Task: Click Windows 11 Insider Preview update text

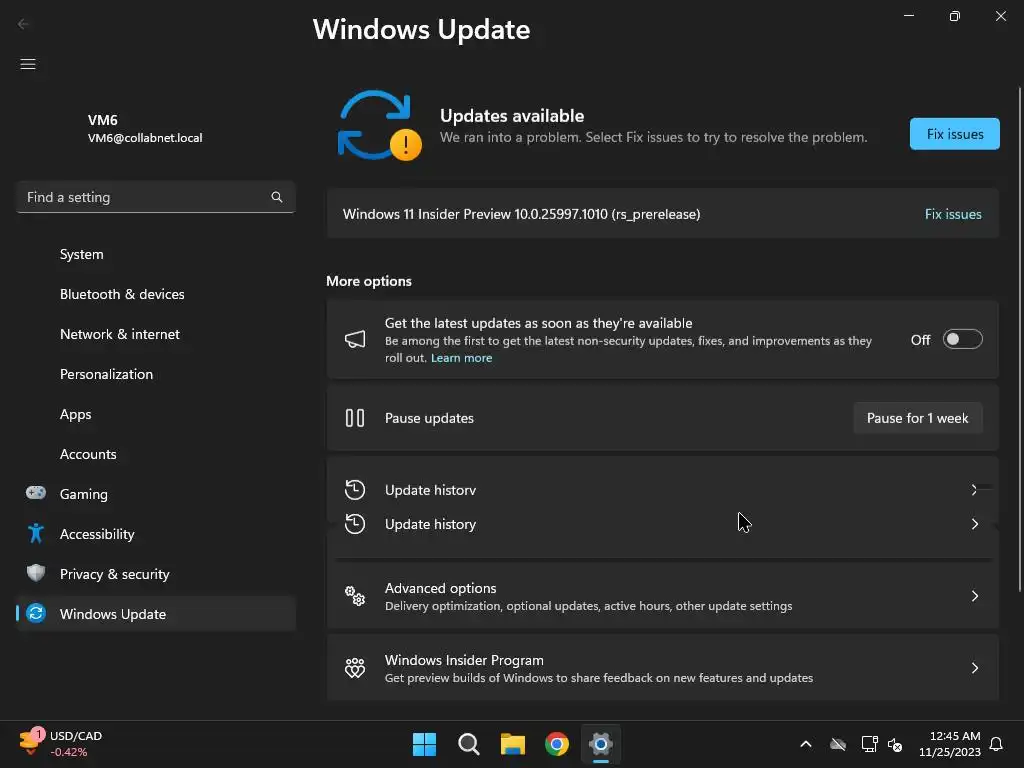Action: [521, 214]
